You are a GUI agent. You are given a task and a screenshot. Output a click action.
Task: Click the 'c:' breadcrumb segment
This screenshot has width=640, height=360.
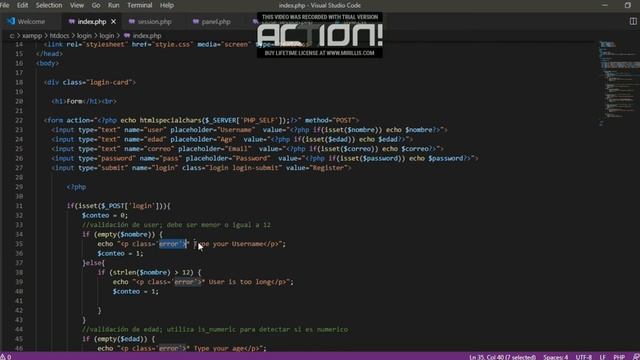12,36
